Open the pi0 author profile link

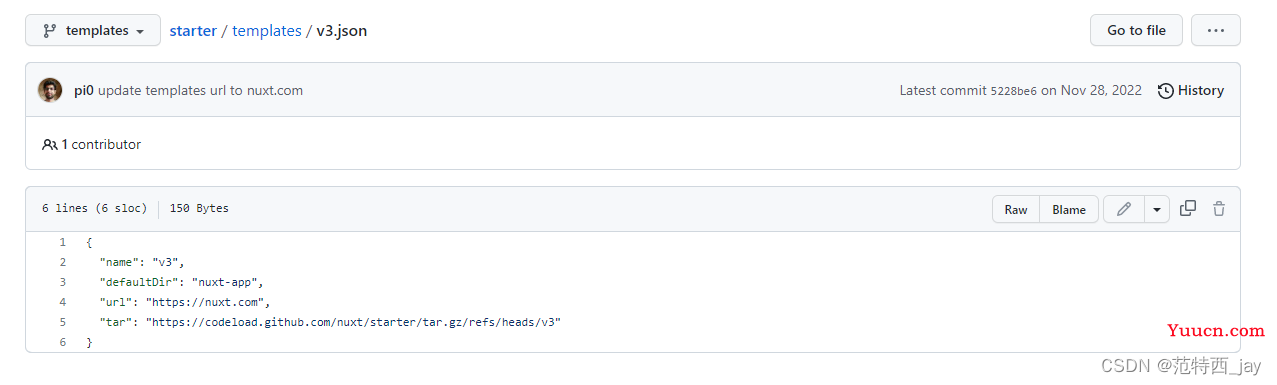tap(84, 90)
